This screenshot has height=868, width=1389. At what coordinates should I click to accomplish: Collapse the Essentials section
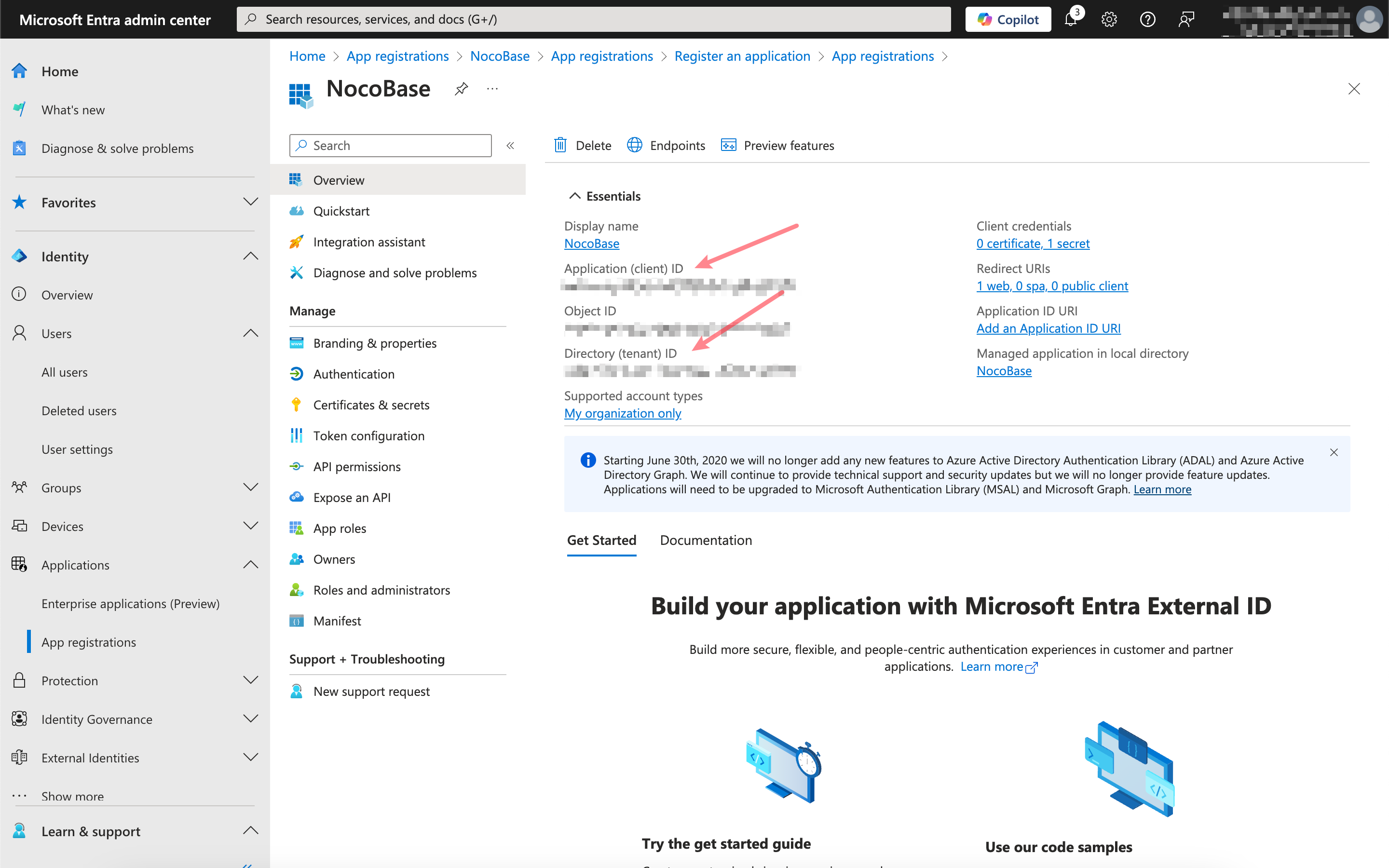click(x=574, y=196)
